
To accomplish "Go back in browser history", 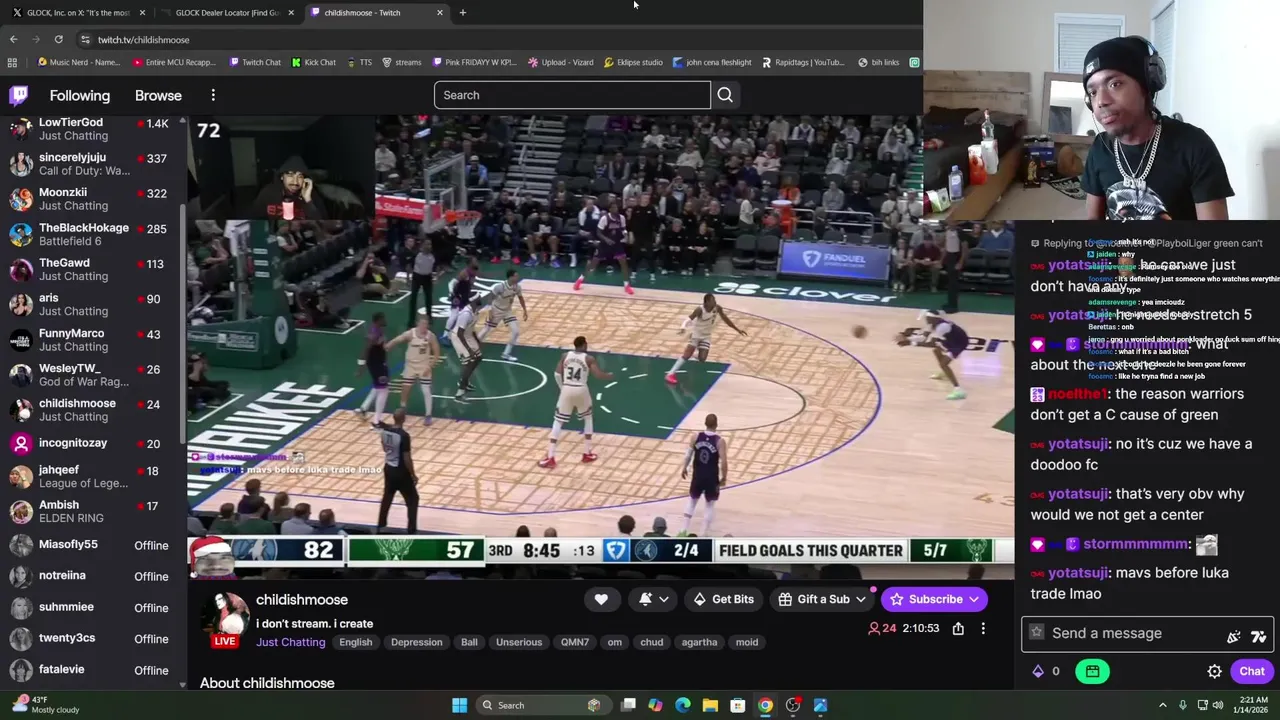I will click(x=13, y=39).
